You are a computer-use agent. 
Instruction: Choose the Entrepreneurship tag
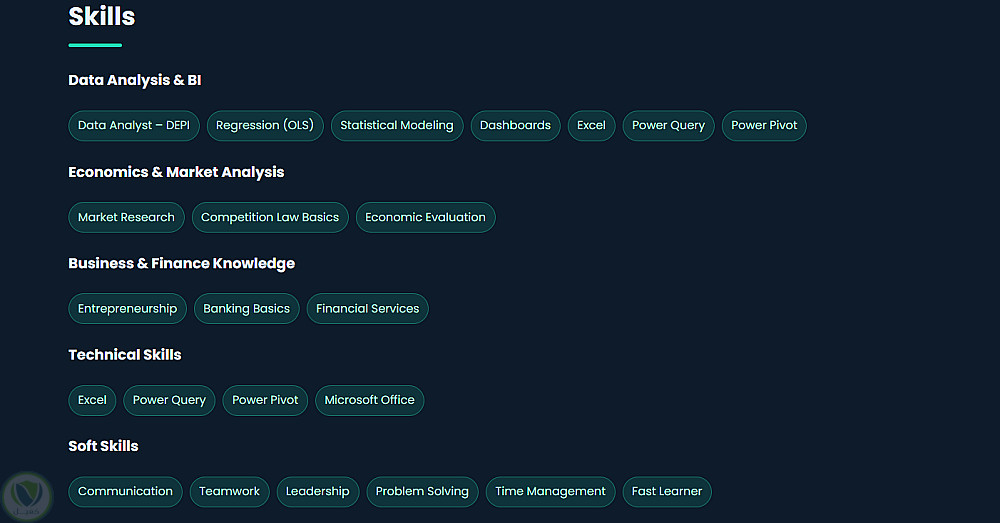pyautogui.click(x=127, y=309)
